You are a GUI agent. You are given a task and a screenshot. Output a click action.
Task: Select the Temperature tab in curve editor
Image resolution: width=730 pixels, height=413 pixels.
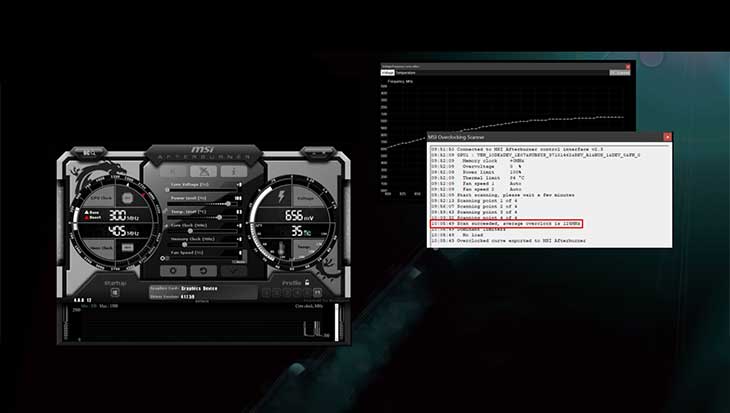coord(405,73)
